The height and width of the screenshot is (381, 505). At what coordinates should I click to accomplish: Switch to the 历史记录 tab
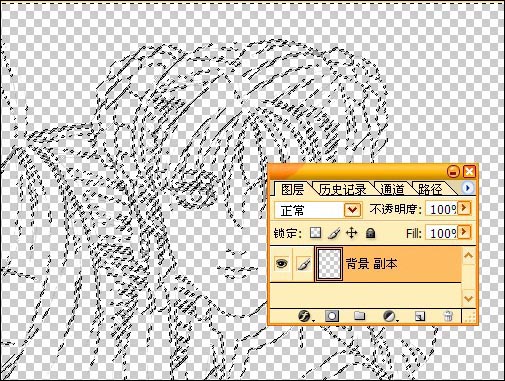point(343,189)
